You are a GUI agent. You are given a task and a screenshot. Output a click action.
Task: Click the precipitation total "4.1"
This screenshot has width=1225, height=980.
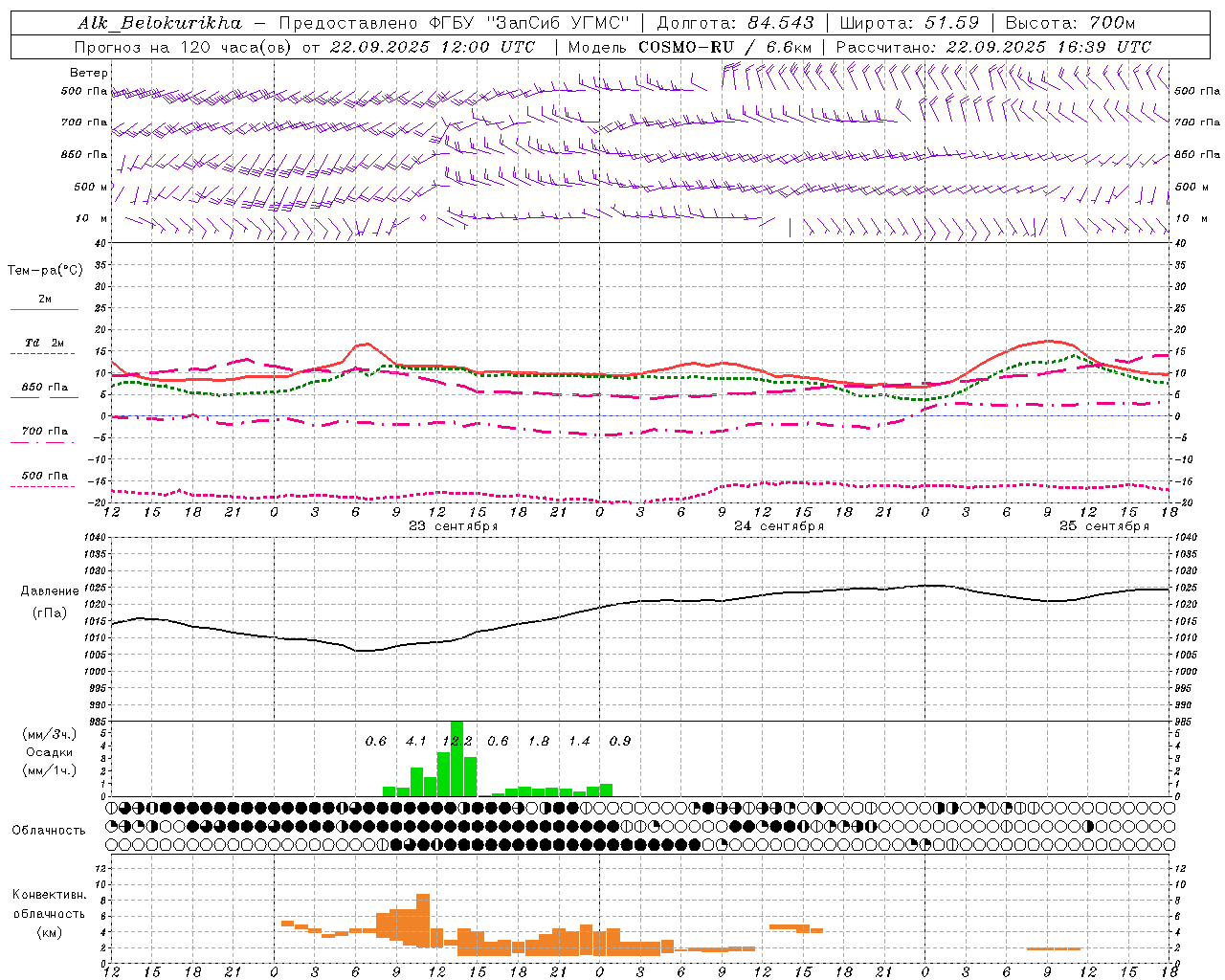tap(416, 742)
